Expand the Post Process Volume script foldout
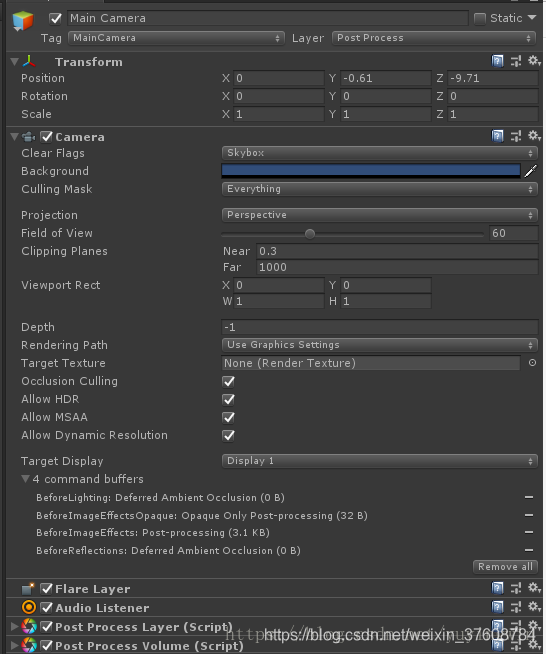 click(14, 645)
